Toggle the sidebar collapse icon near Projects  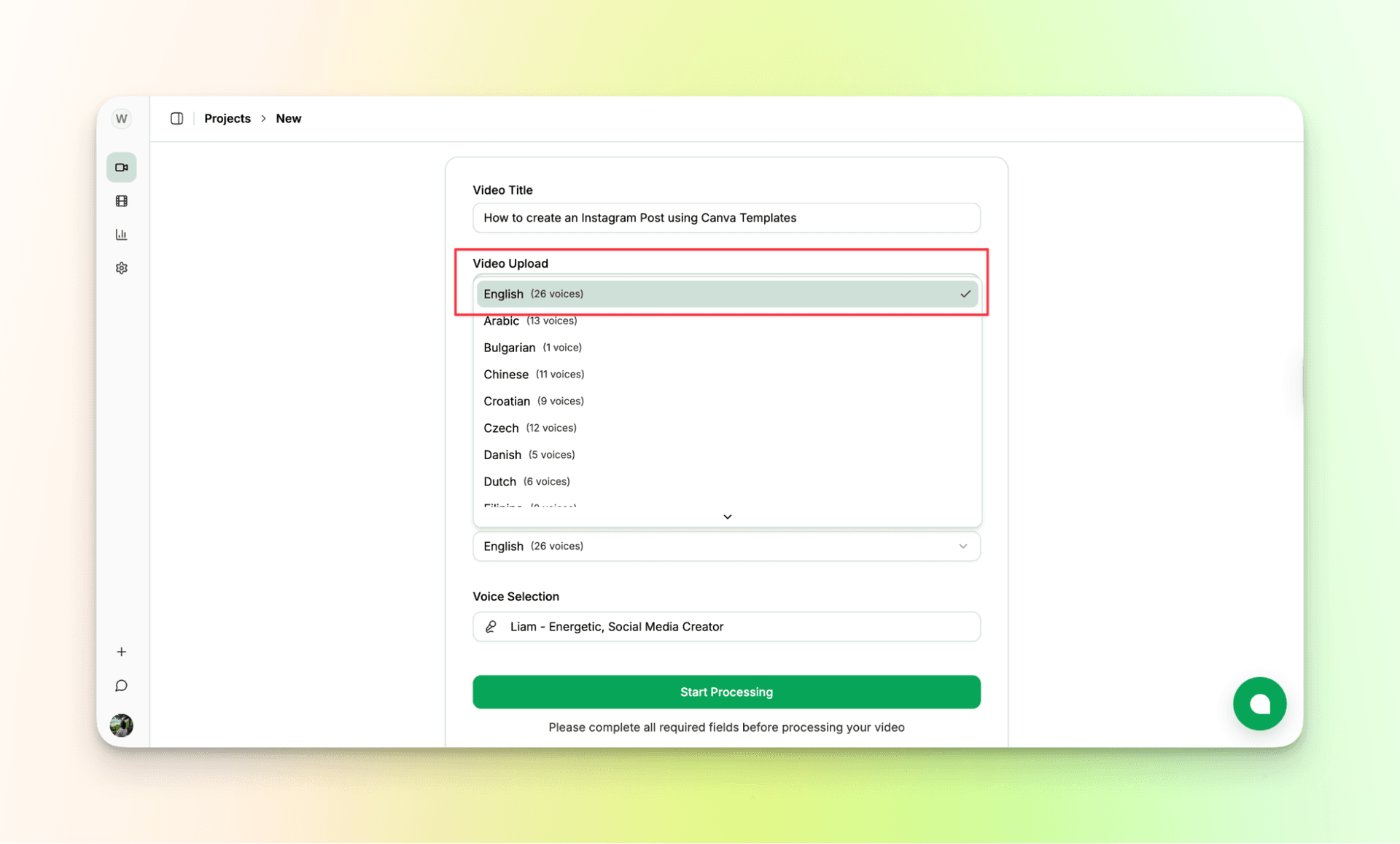176,118
